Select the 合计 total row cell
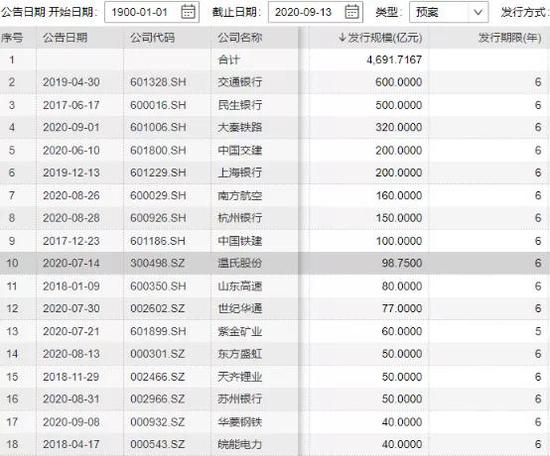This screenshot has height=456, width=550. (x=229, y=60)
